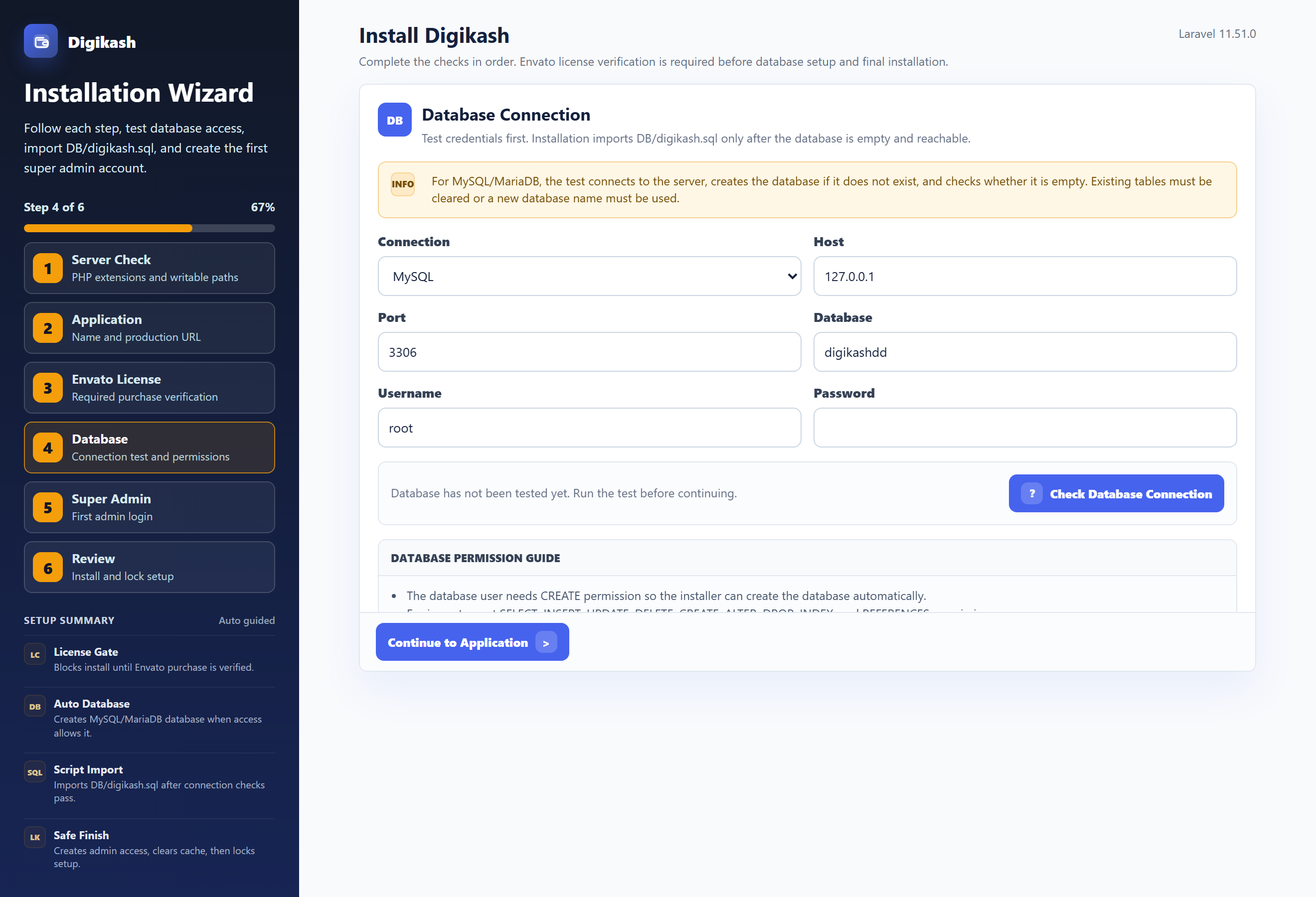Click the Digikash wallet logo icon
Screen dimensions: 1316x897
tap(41, 41)
